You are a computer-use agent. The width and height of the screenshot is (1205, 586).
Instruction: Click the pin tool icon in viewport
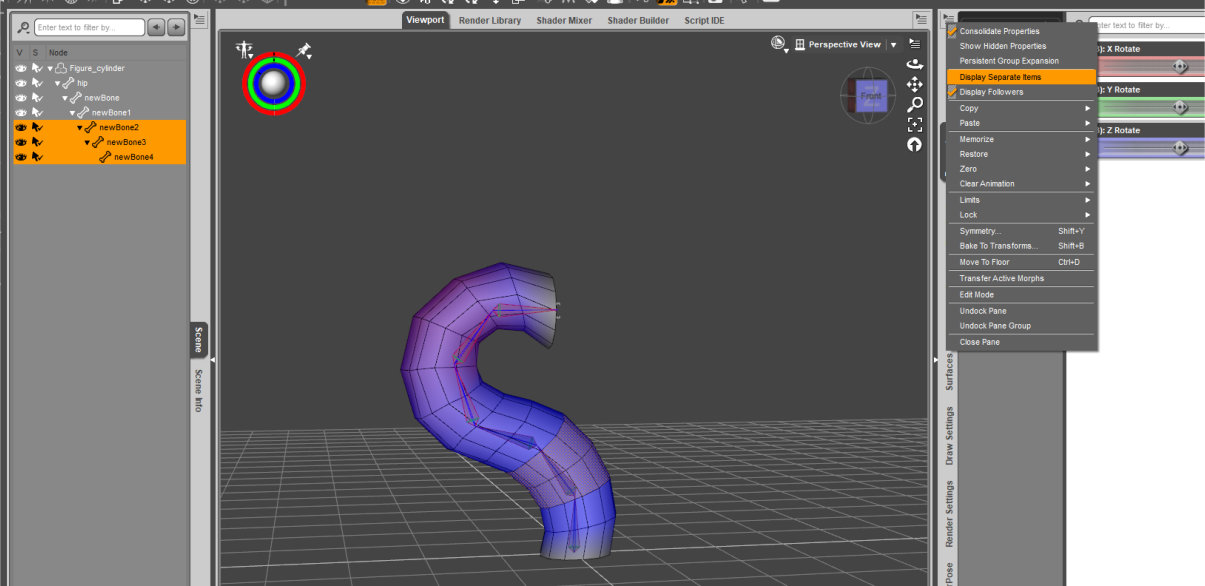tap(304, 49)
